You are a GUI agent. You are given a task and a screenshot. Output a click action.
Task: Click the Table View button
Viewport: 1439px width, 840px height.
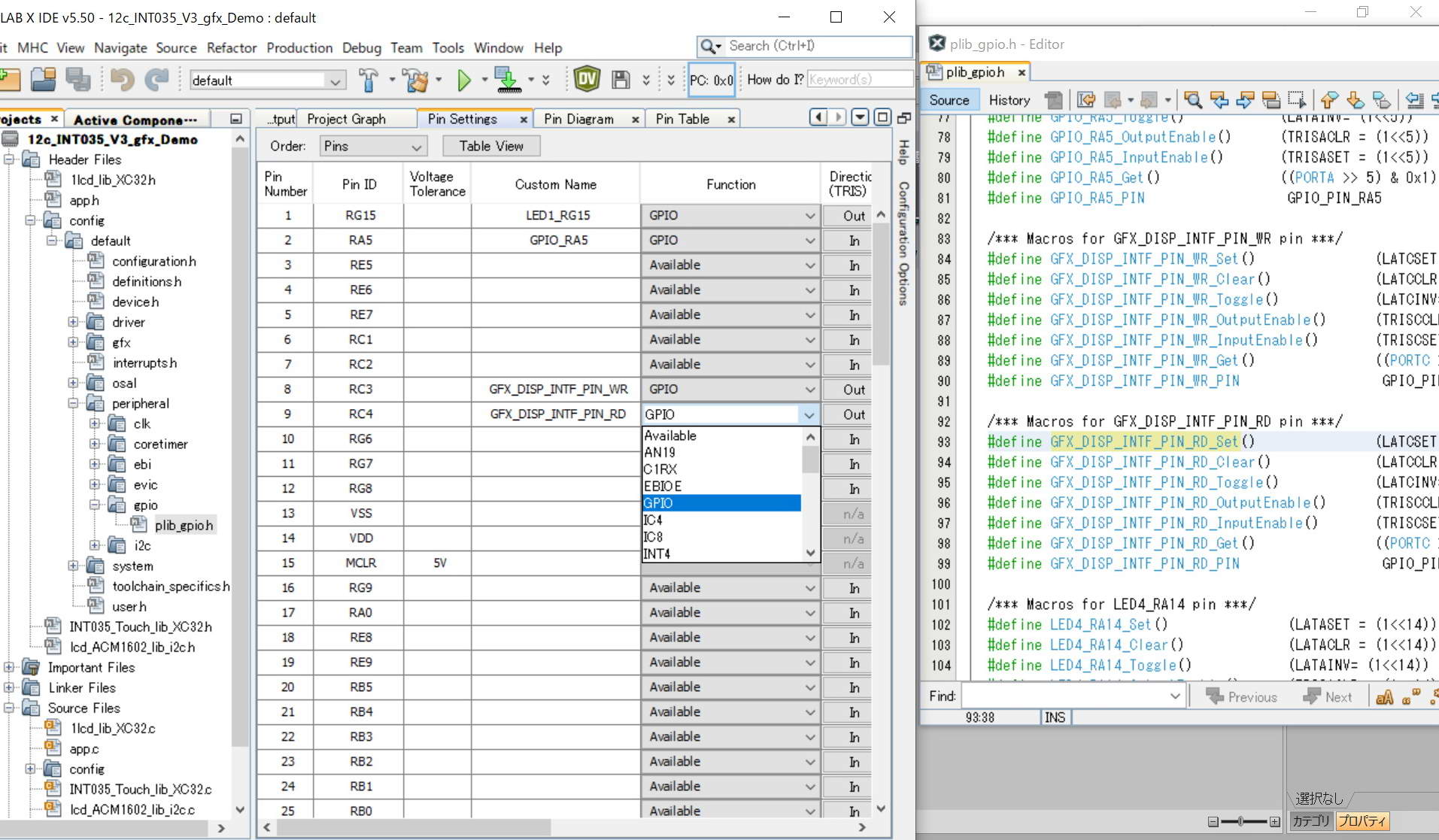click(491, 146)
